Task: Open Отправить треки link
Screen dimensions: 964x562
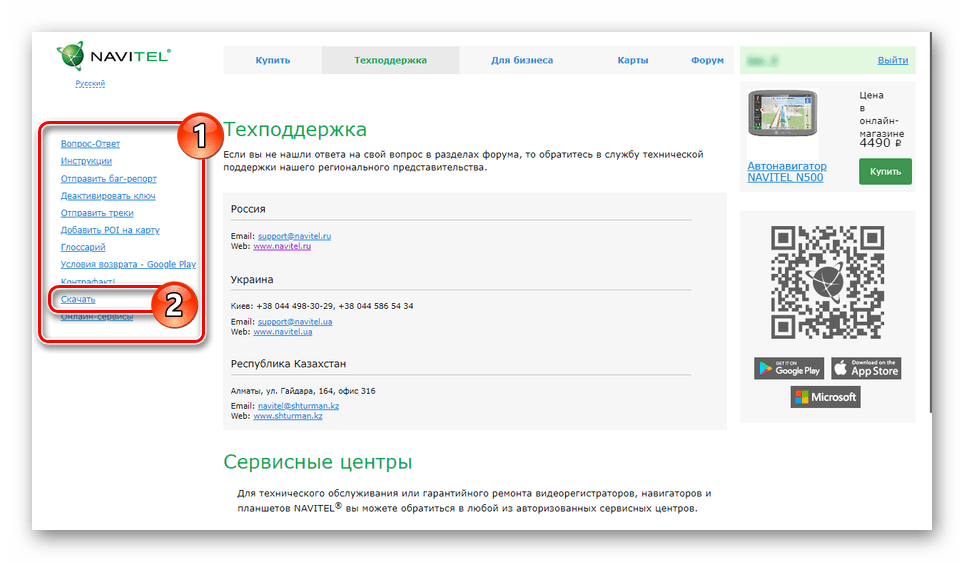Action: 97,213
